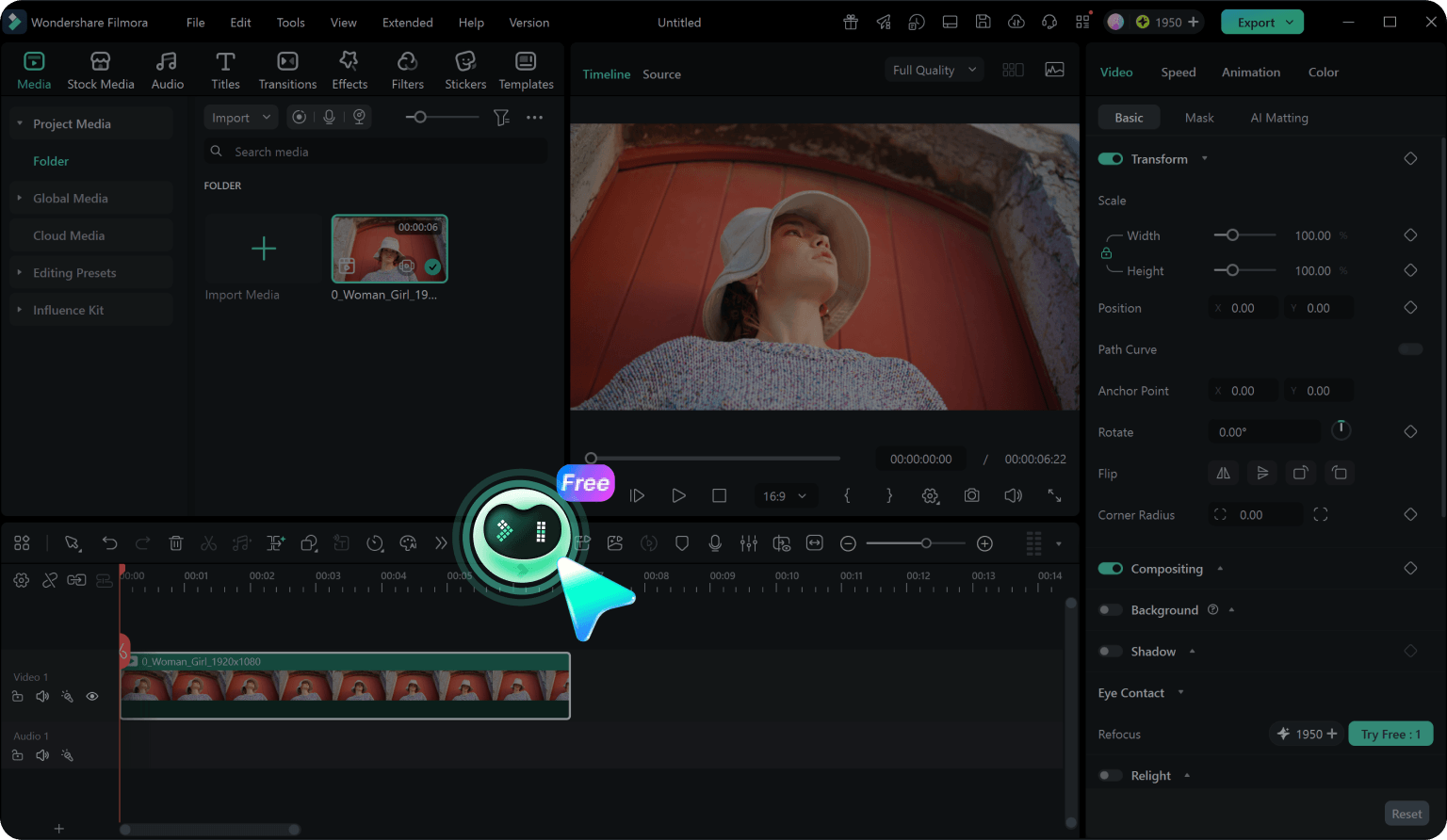Delete selected clip with trash icon
The height and width of the screenshot is (840, 1447).
click(x=175, y=543)
